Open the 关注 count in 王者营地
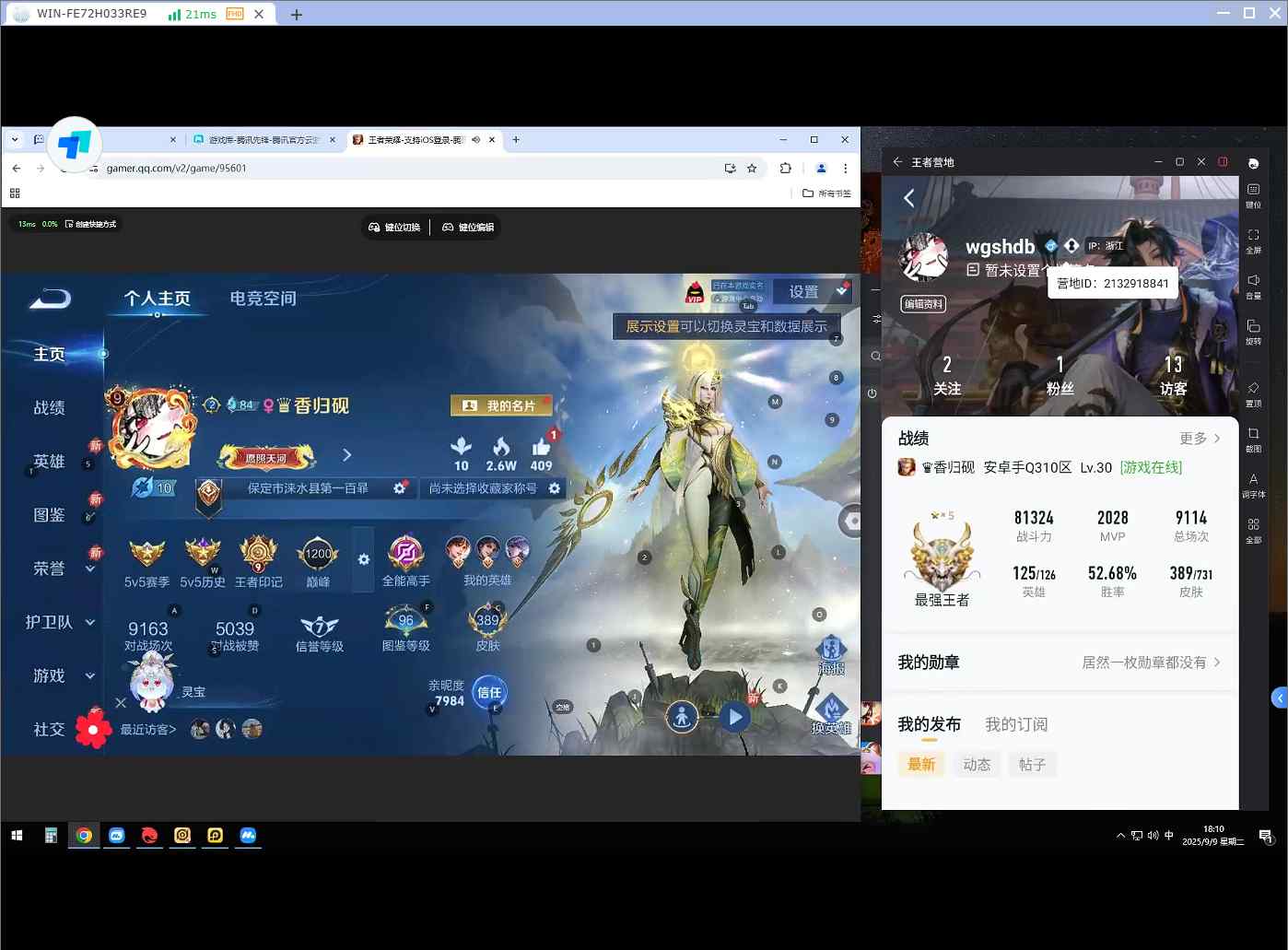The width and height of the screenshot is (1288, 950). click(947, 376)
